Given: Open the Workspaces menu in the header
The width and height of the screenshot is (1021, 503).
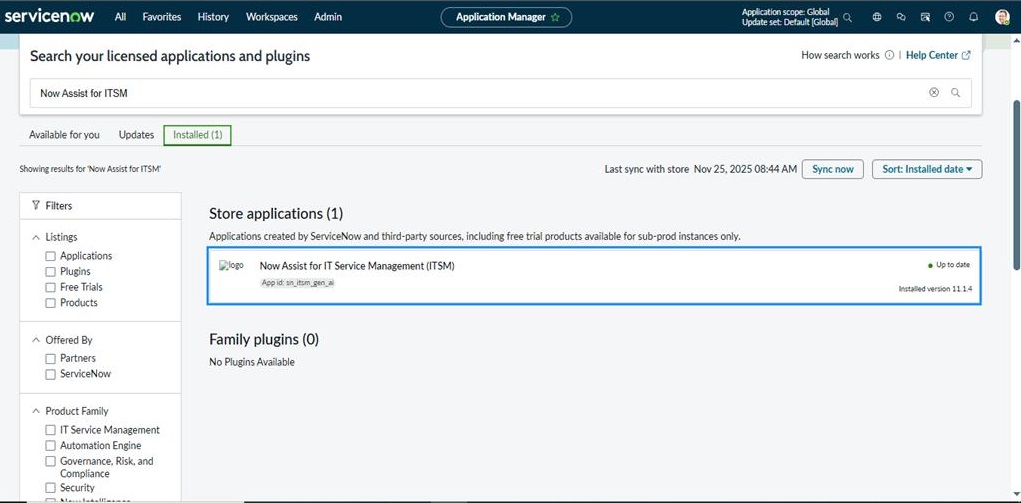Looking at the screenshot, I should 271,17.
